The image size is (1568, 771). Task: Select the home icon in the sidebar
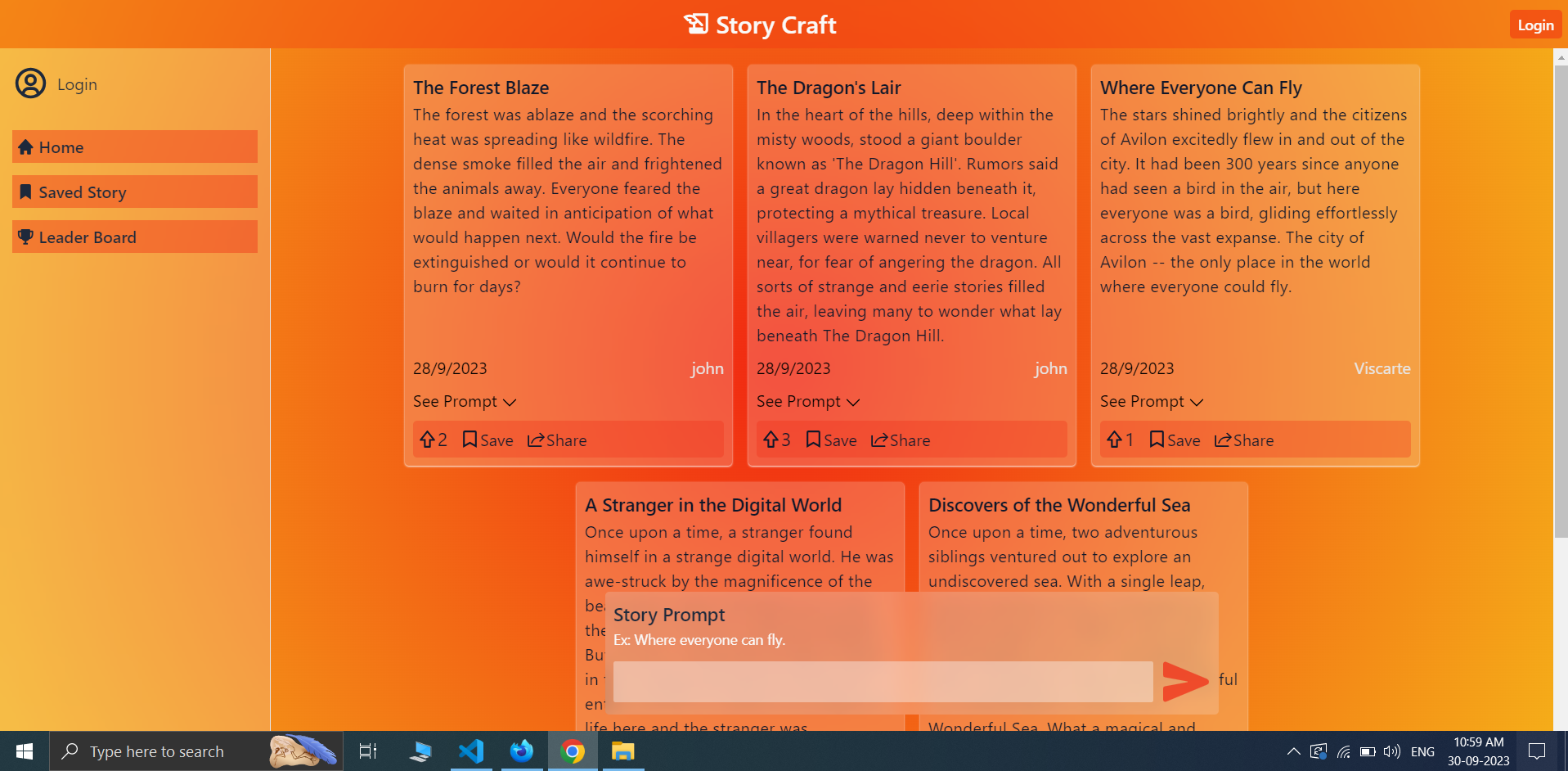click(25, 147)
